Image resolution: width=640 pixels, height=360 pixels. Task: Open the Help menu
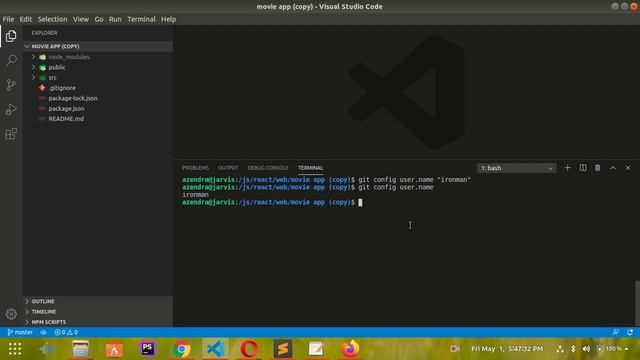[x=168, y=19]
